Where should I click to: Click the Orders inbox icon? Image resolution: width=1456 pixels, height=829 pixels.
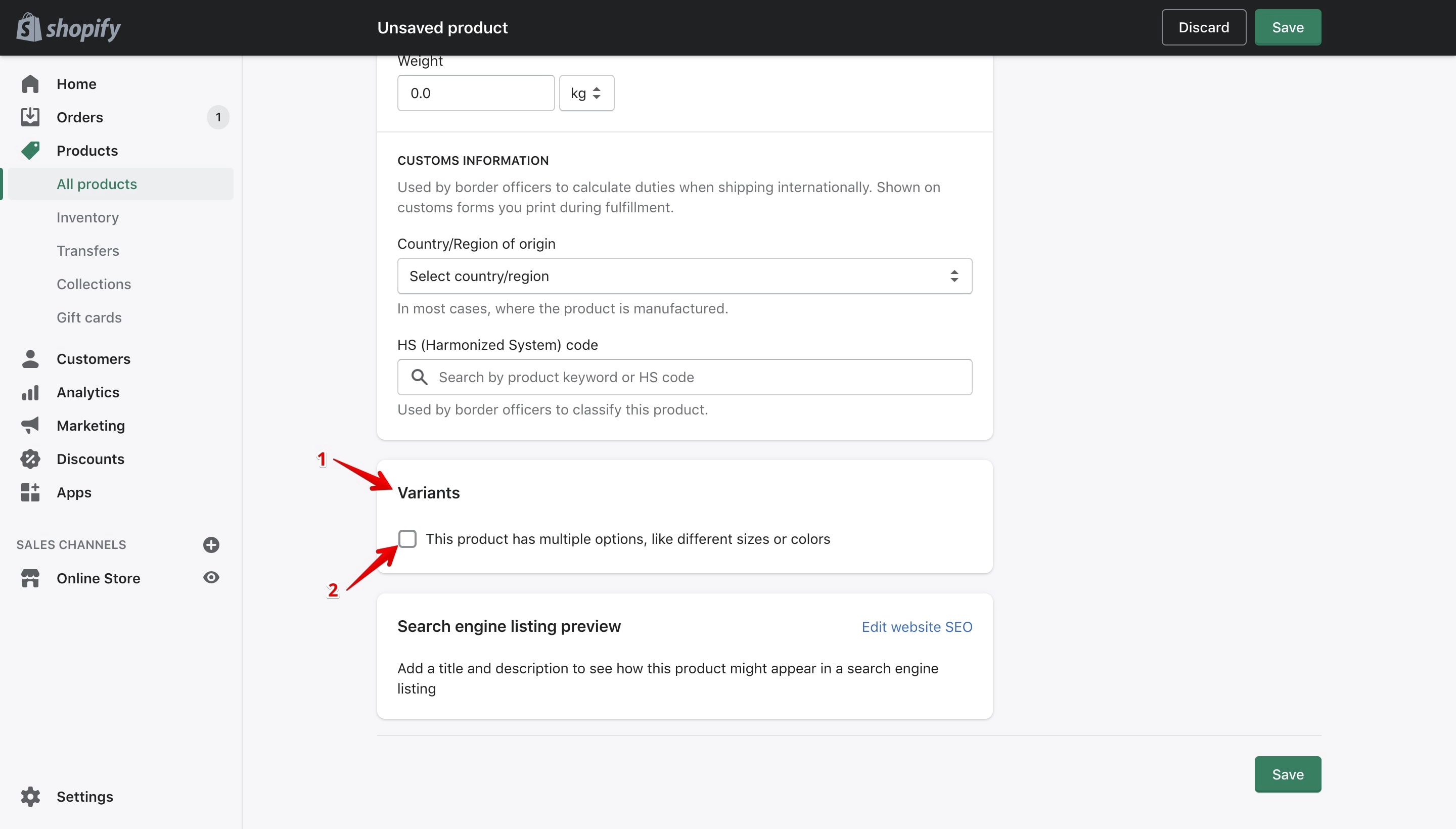(x=30, y=117)
